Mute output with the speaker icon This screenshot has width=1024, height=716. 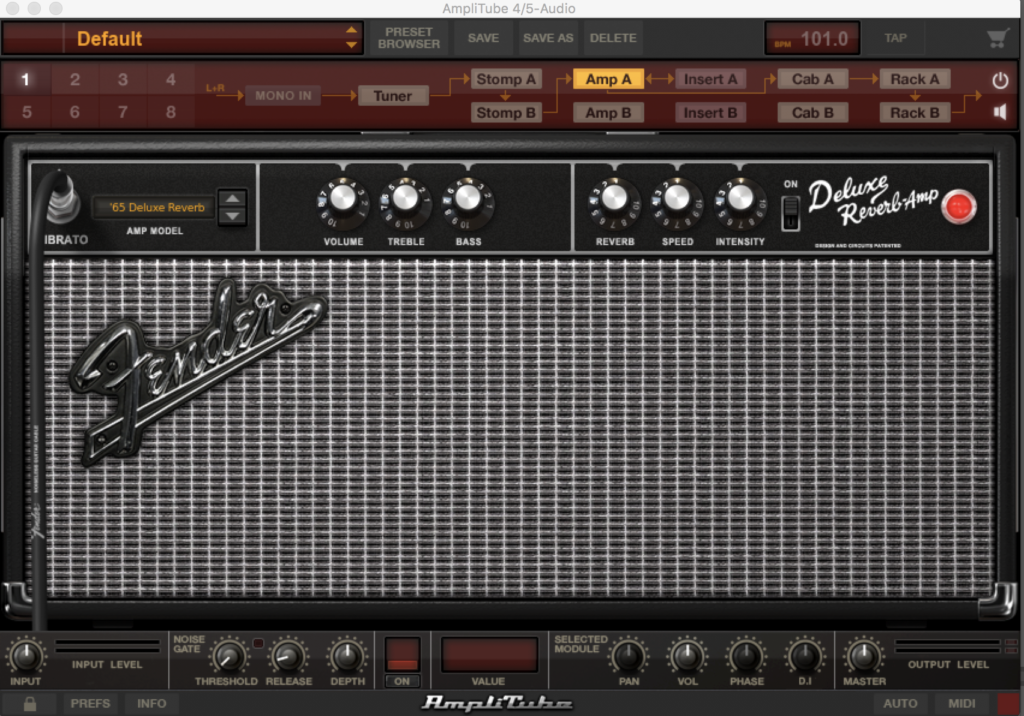[1000, 112]
